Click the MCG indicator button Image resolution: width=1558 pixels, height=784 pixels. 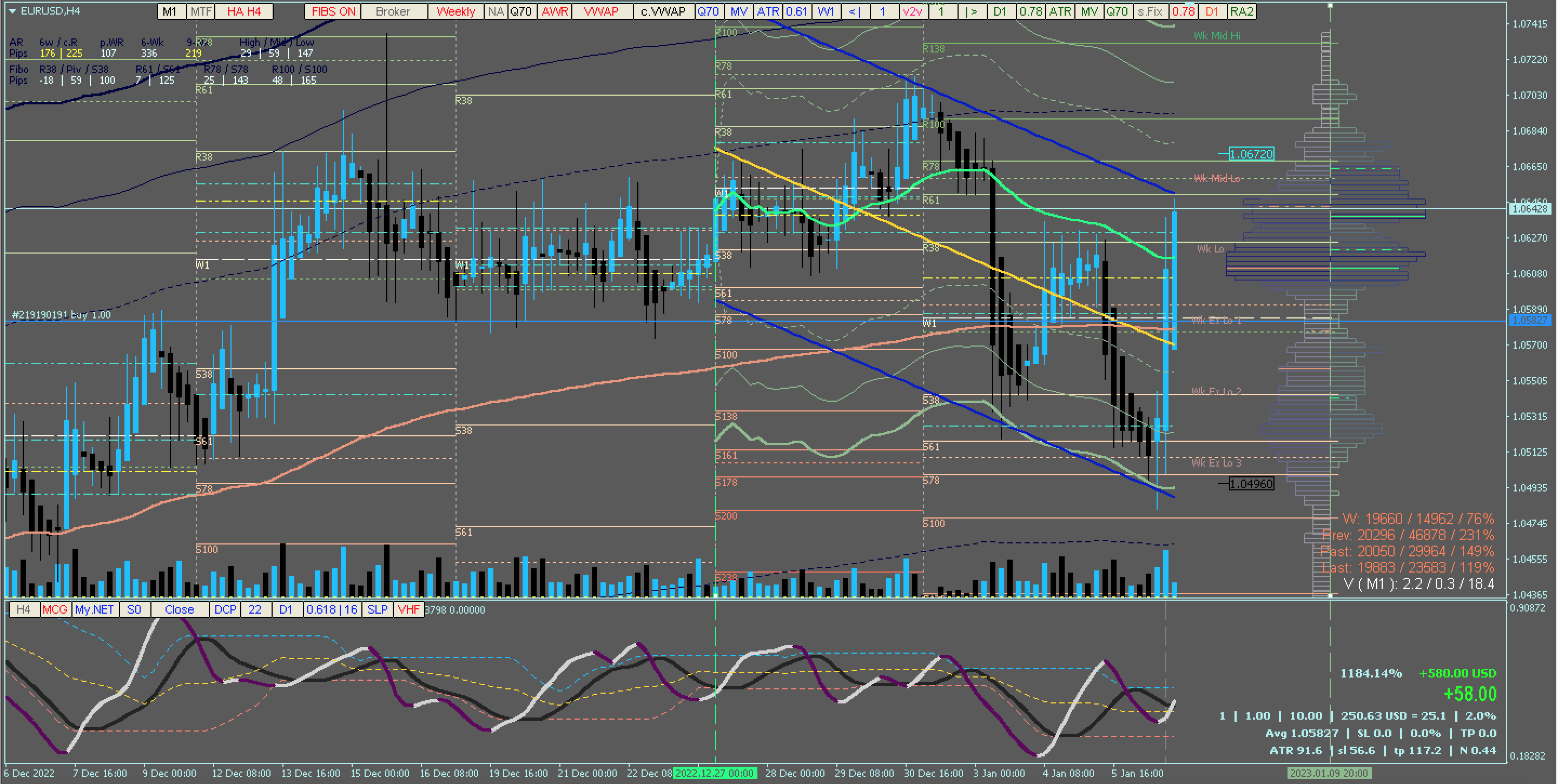click(55, 609)
